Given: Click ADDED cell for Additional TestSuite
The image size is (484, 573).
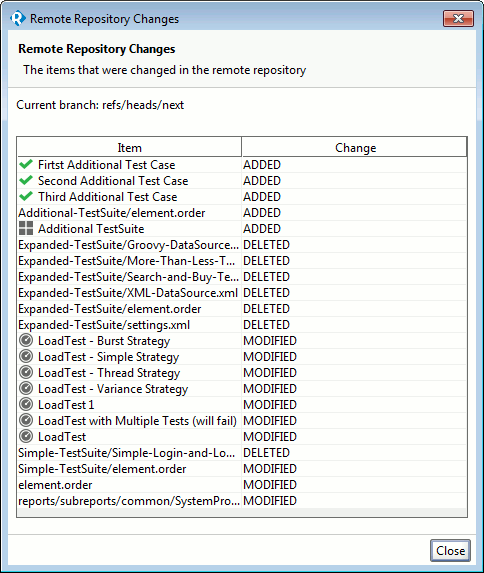Looking at the screenshot, I should [354, 229].
